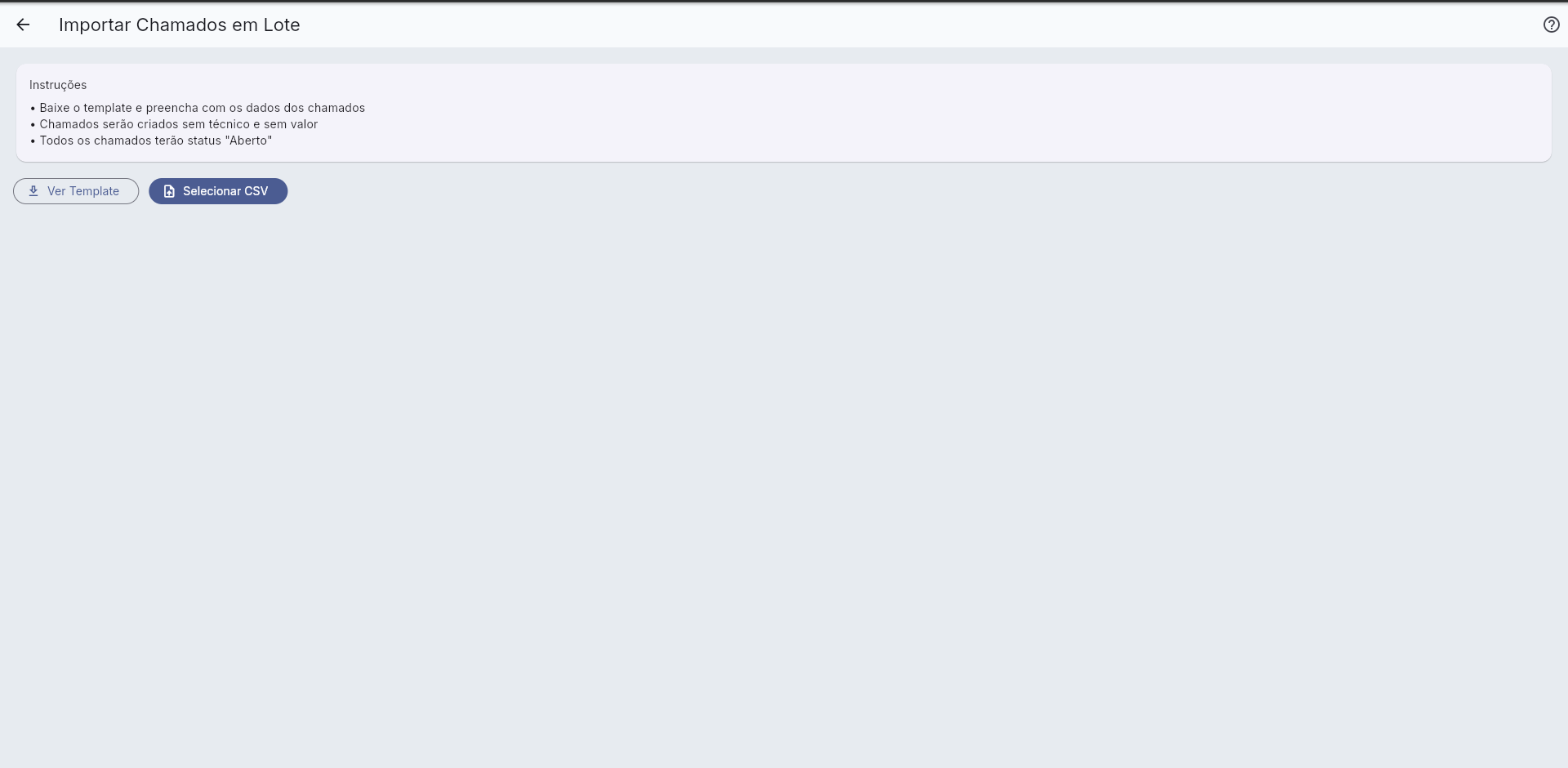This screenshot has width=1568, height=768.
Task: Select the "Baixe o template" instruction line
Action: [x=198, y=108]
